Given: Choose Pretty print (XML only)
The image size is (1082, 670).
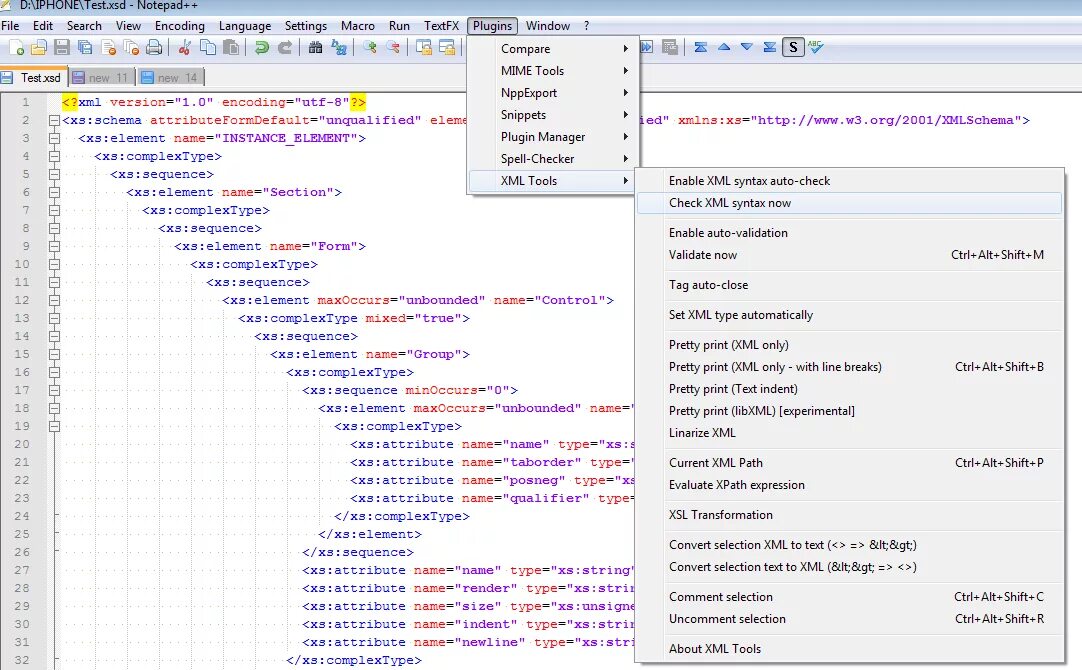Looking at the screenshot, I should (849, 345).
